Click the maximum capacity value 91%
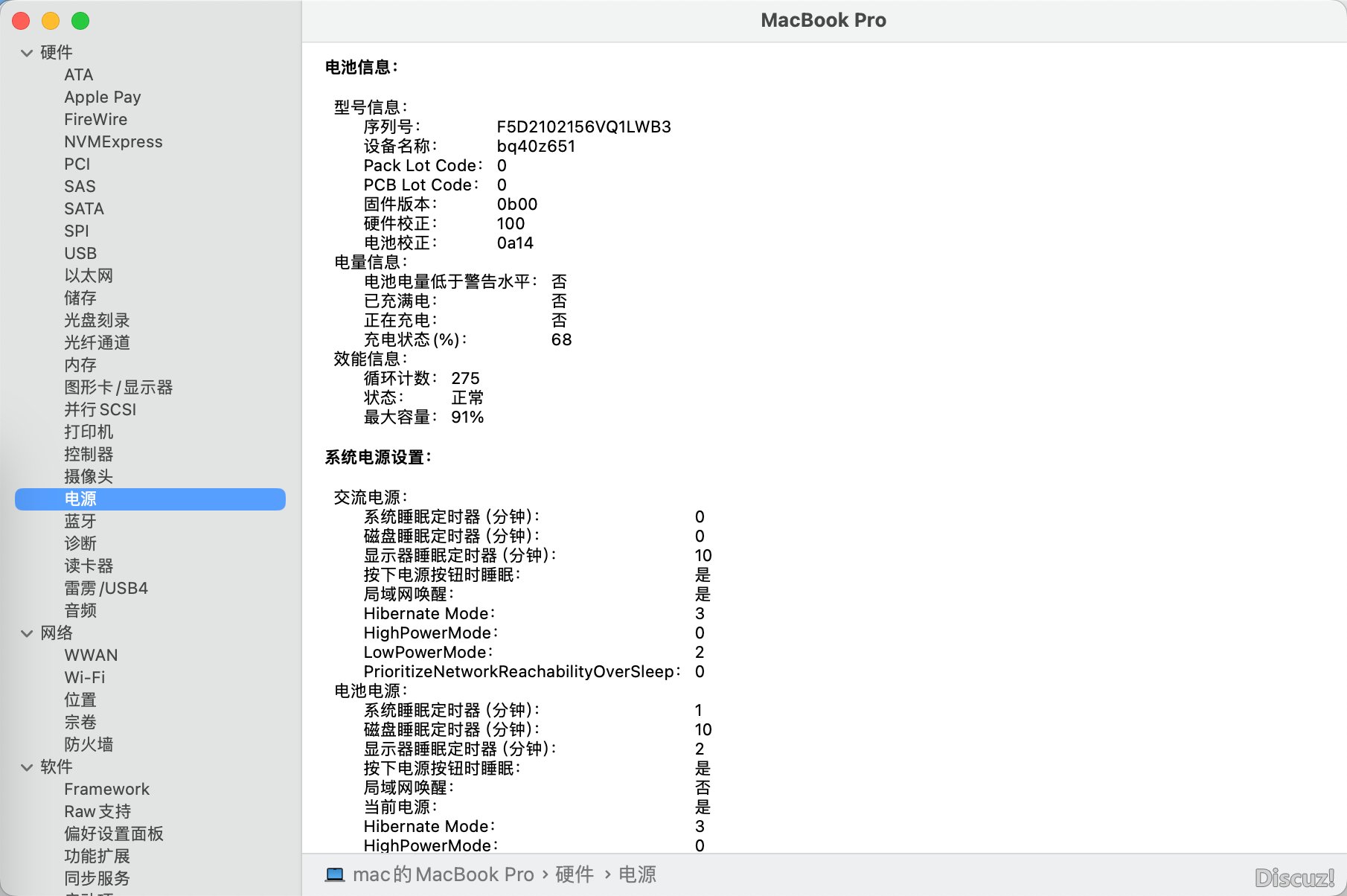 click(x=467, y=417)
